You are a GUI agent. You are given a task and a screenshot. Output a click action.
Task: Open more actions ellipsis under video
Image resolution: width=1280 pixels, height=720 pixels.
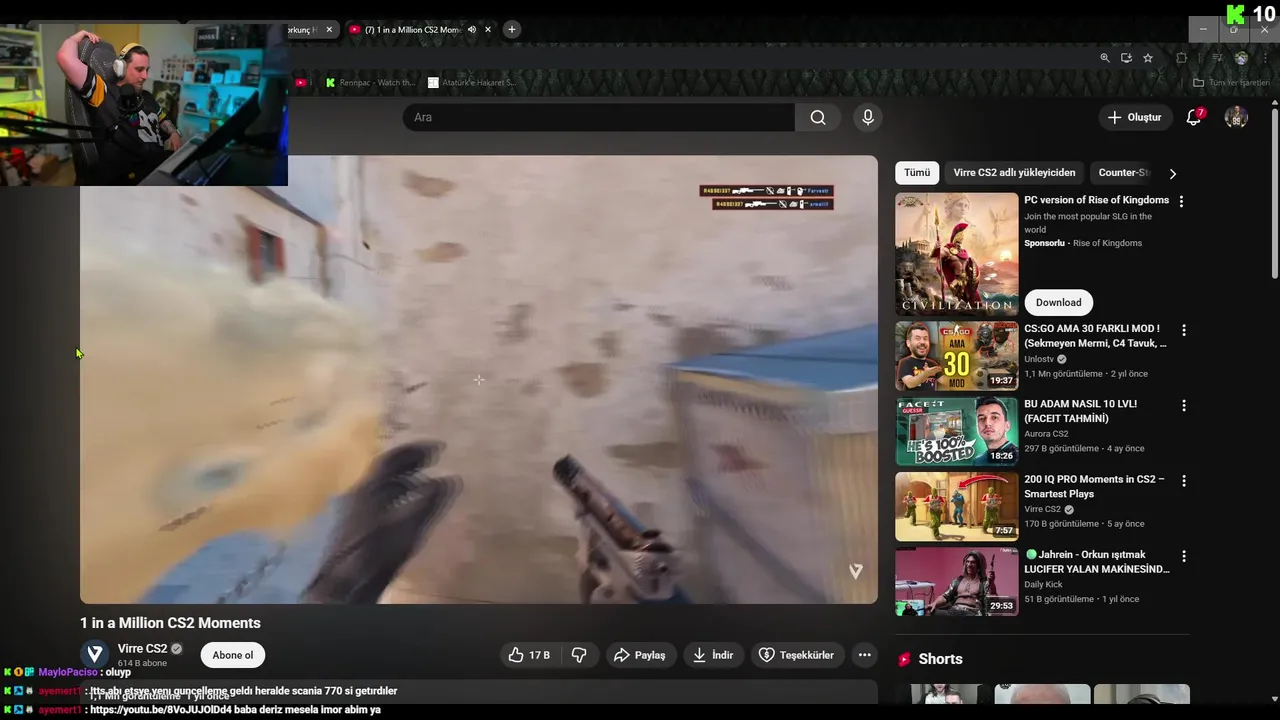point(865,655)
